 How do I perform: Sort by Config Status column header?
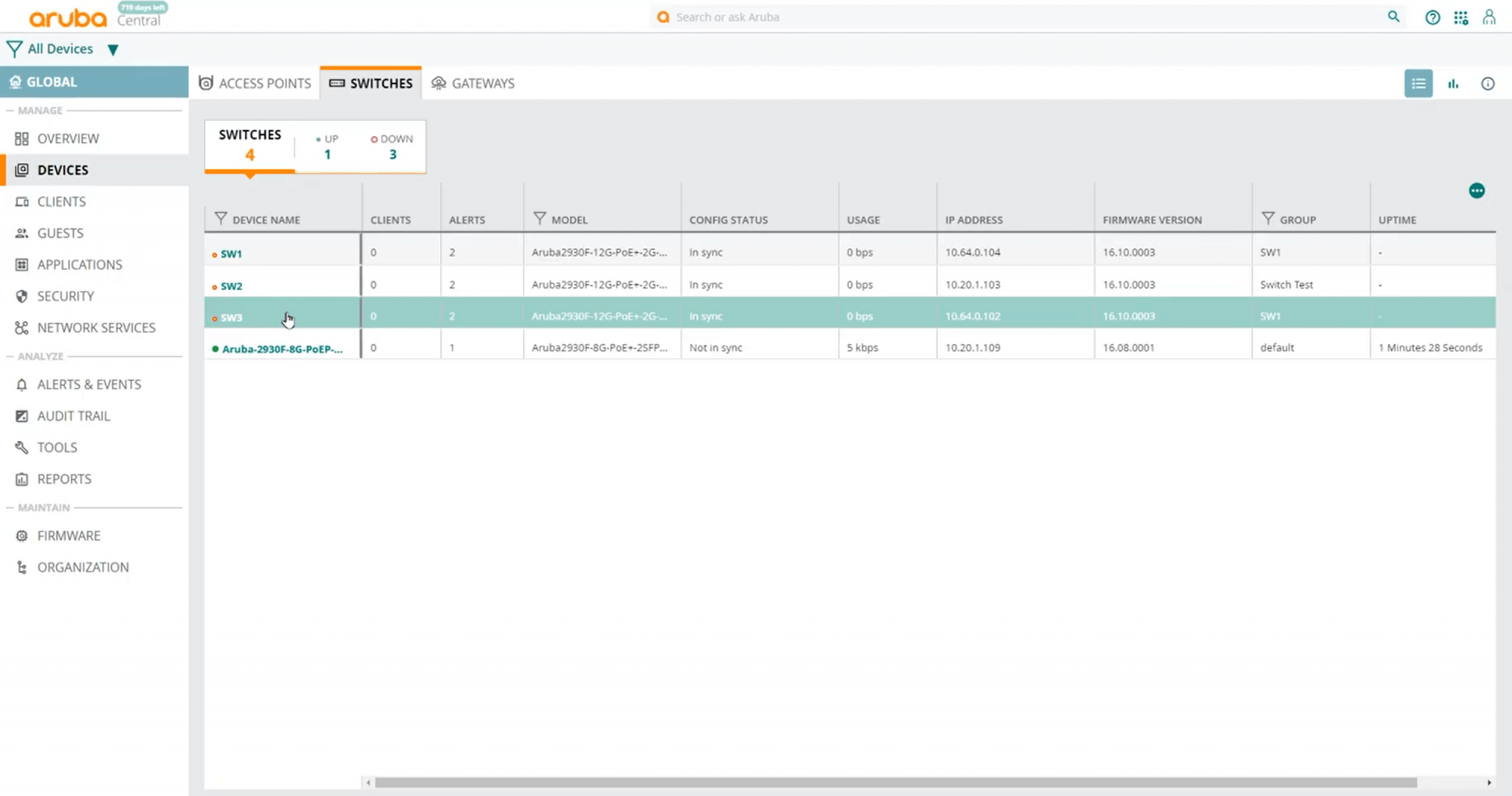pyautogui.click(x=729, y=220)
